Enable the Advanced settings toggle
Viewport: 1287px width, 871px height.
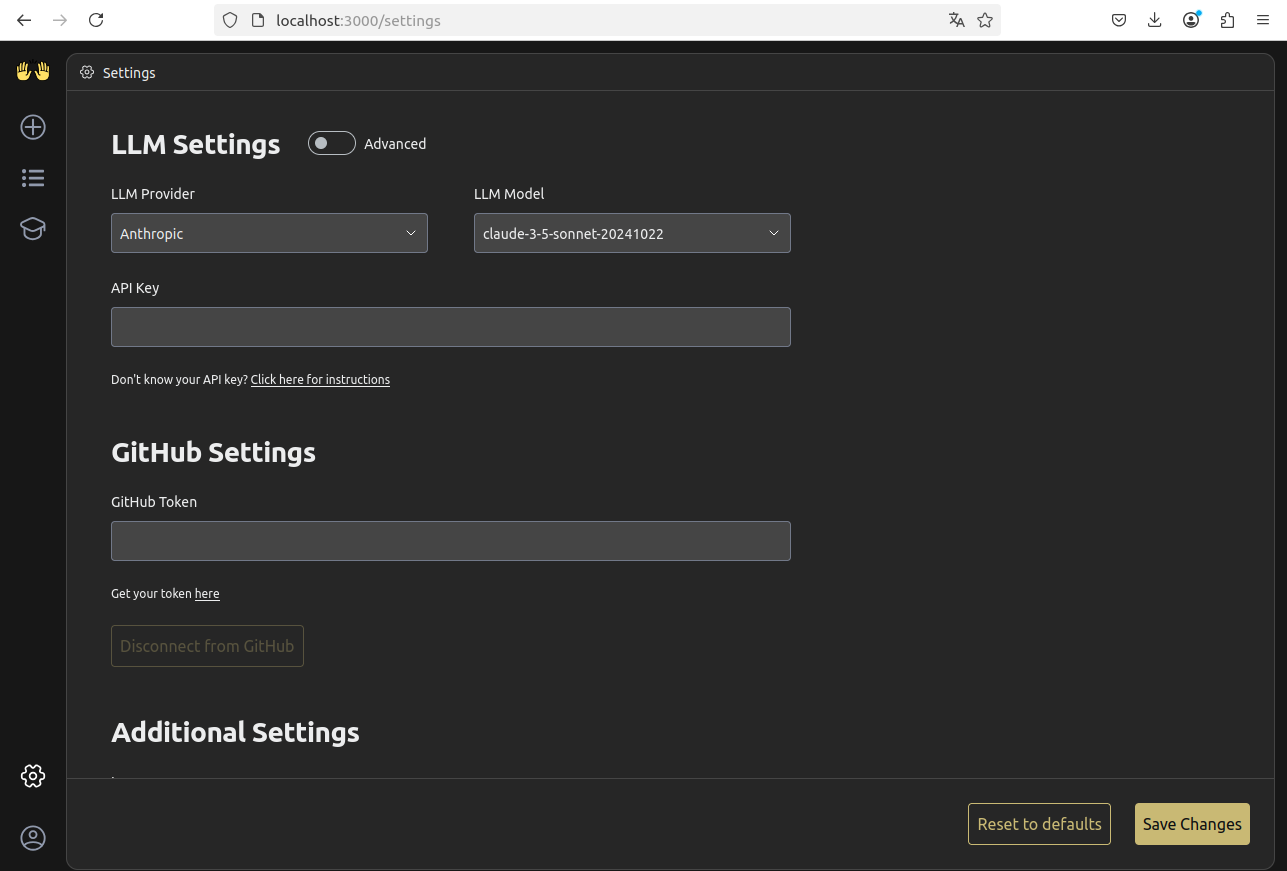[331, 143]
